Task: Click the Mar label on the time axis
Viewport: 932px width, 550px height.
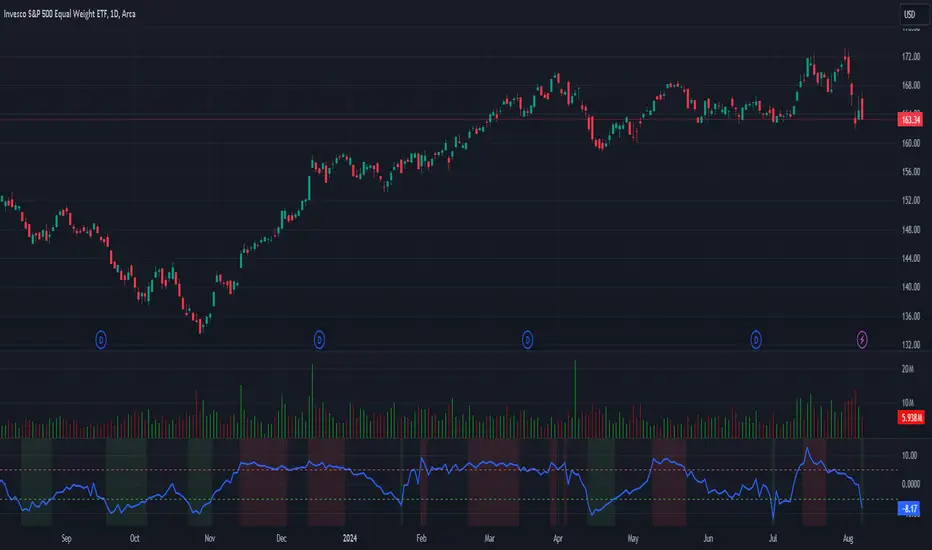Action: coord(489,538)
